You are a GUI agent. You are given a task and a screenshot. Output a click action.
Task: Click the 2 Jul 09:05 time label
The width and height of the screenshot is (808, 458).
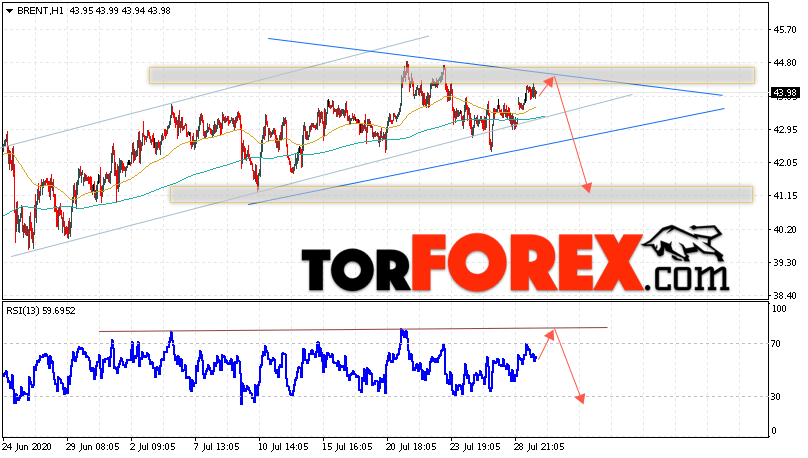(x=153, y=447)
